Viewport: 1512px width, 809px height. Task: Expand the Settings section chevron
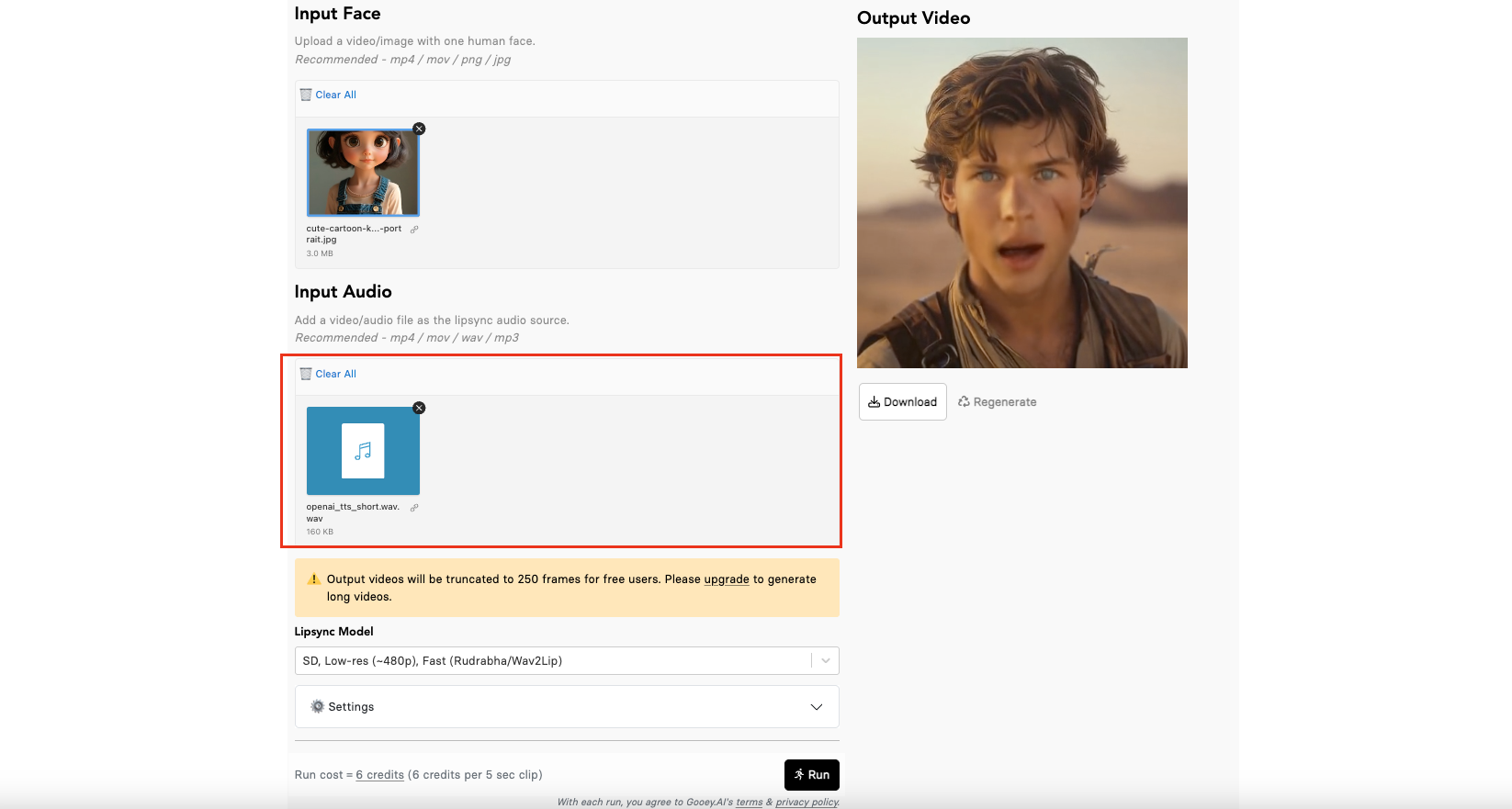[x=817, y=707]
